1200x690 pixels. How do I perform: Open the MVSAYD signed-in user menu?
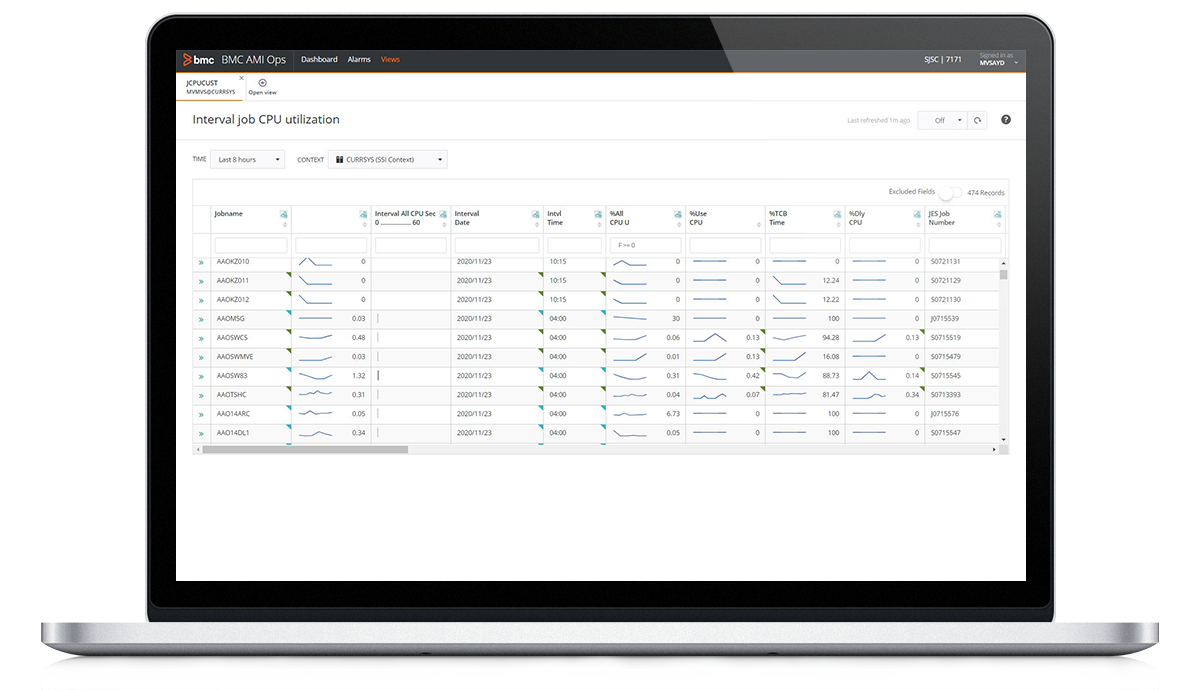pos(998,60)
